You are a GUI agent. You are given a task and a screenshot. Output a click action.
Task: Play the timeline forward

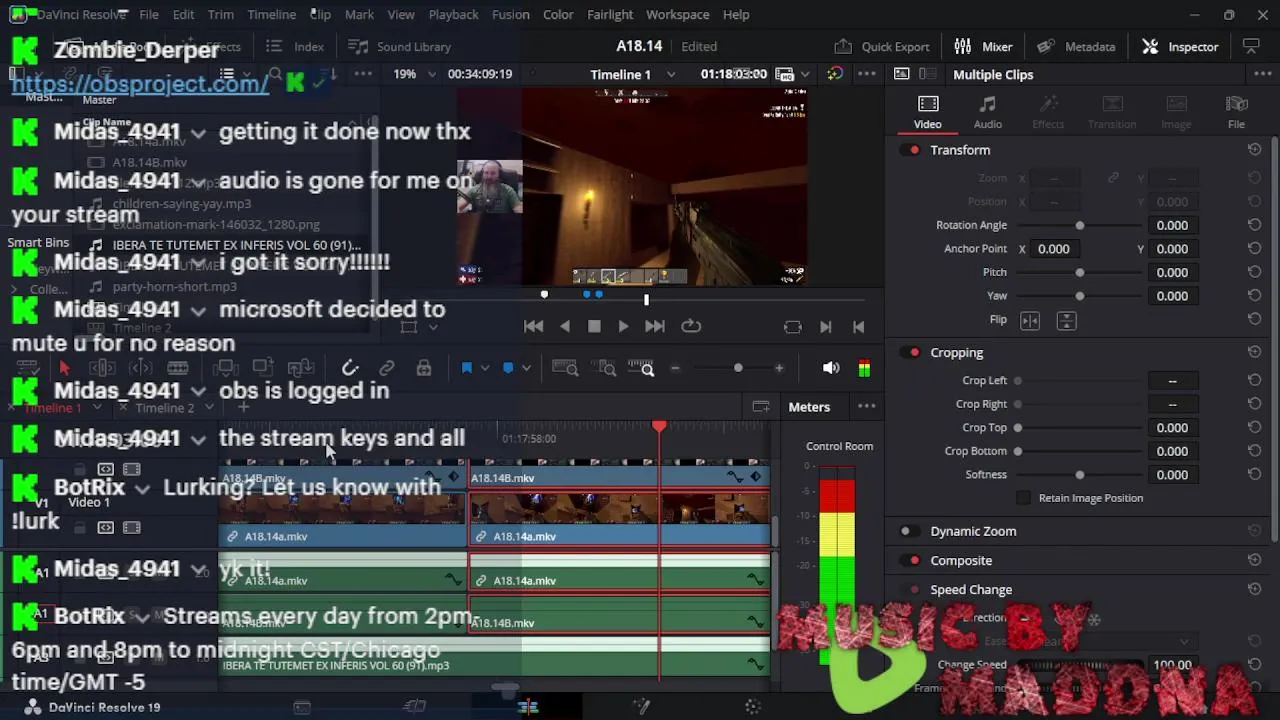point(623,326)
